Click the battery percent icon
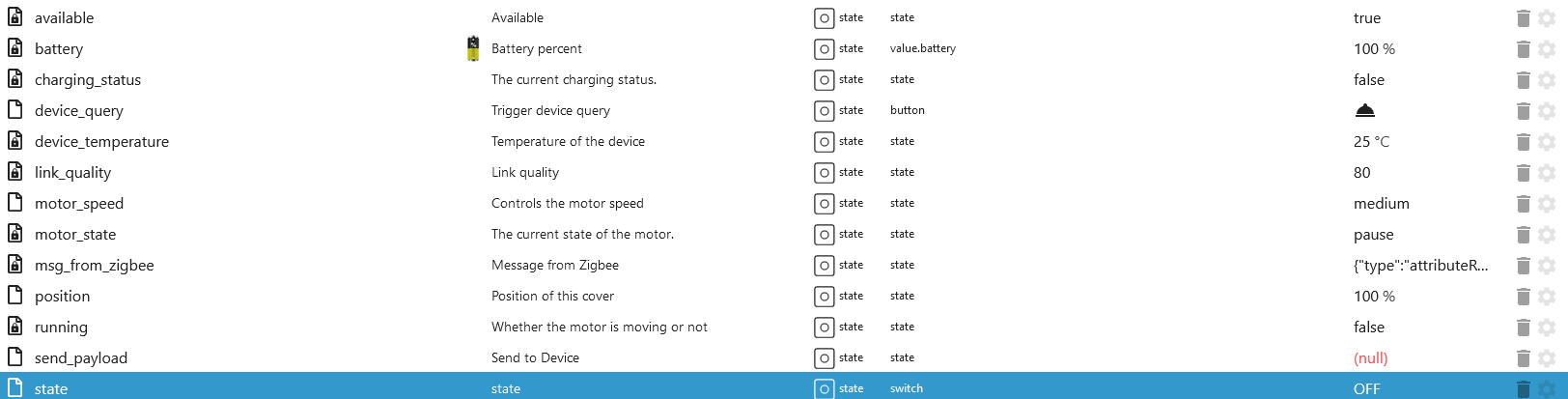The height and width of the screenshot is (399, 1568). tap(473, 48)
